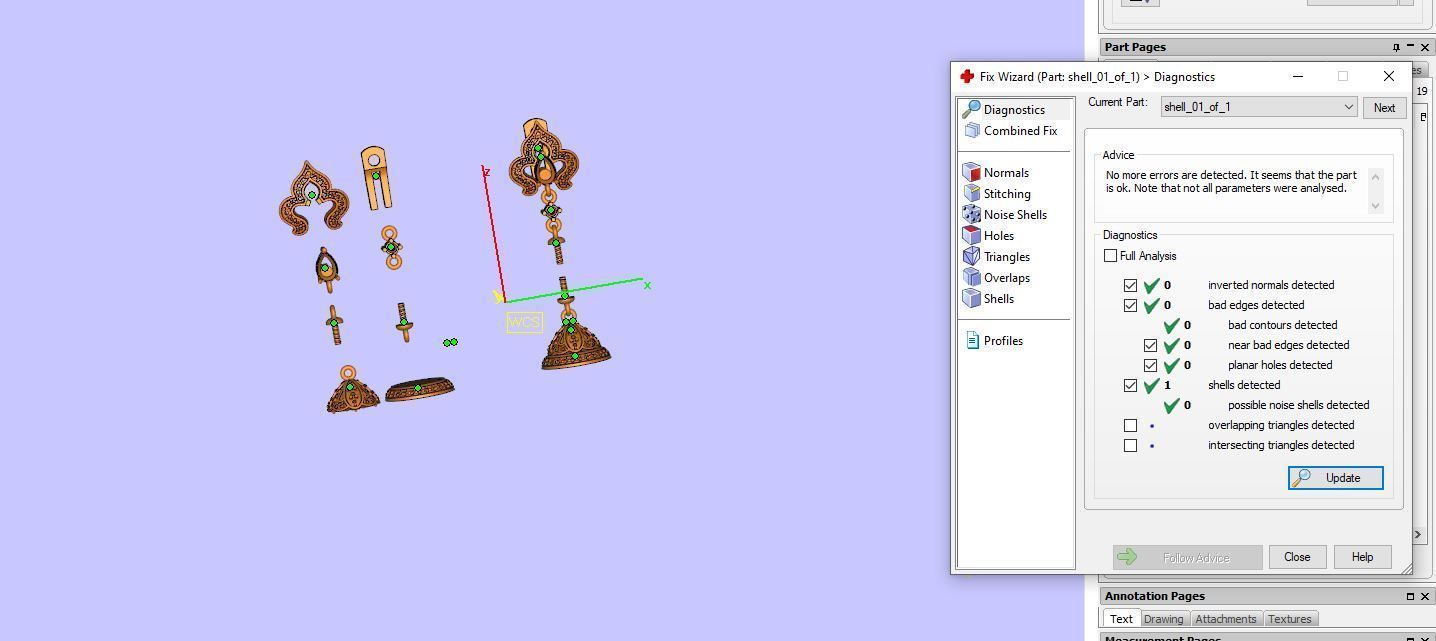Close the Annotation Pages panel
Image resolution: width=1436 pixels, height=641 pixels.
1425,596
